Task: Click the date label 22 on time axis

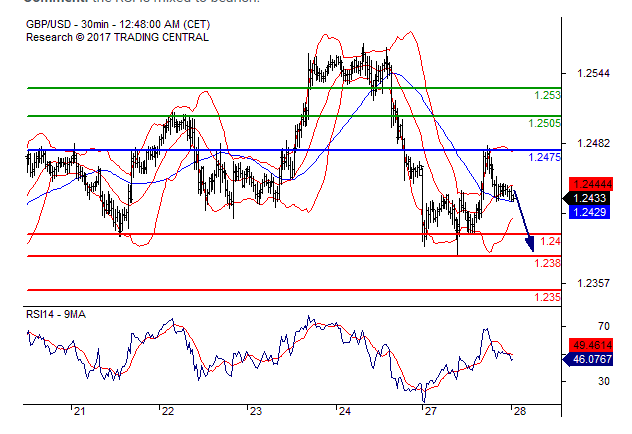Action: point(168,411)
